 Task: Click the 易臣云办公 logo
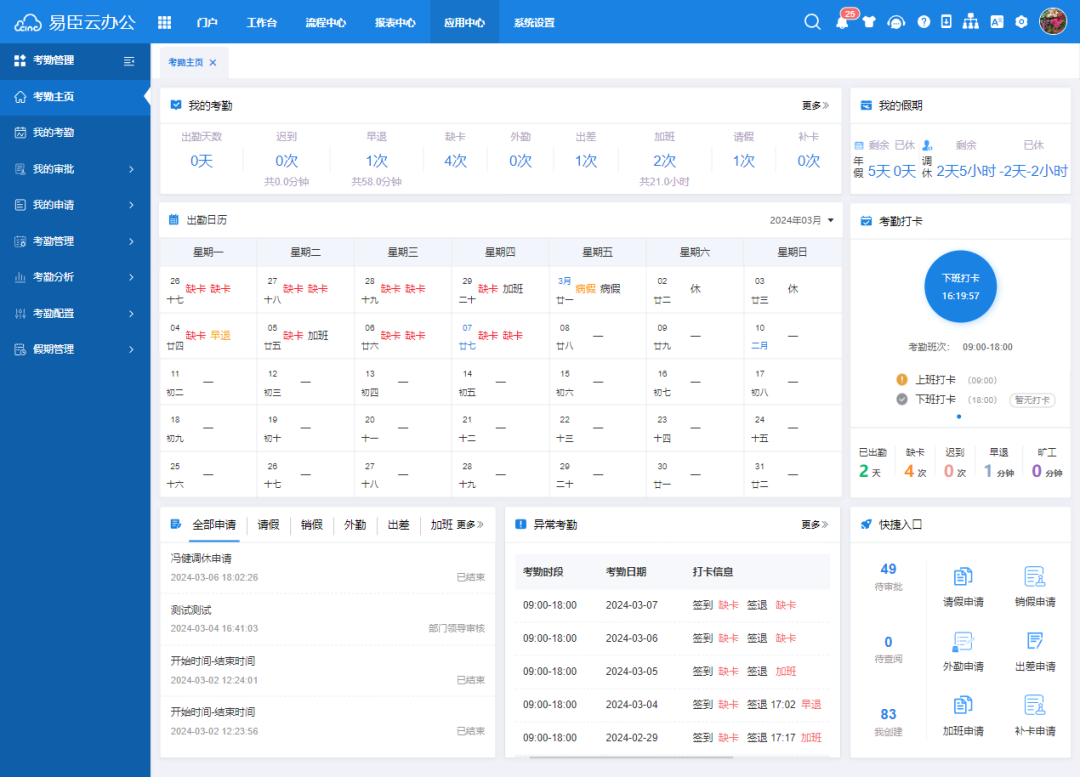[x=75, y=22]
